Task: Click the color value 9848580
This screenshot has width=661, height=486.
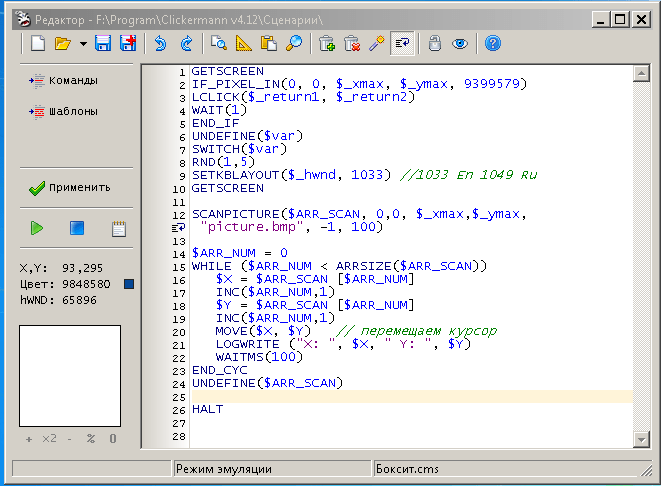Action: coord(86,284)
